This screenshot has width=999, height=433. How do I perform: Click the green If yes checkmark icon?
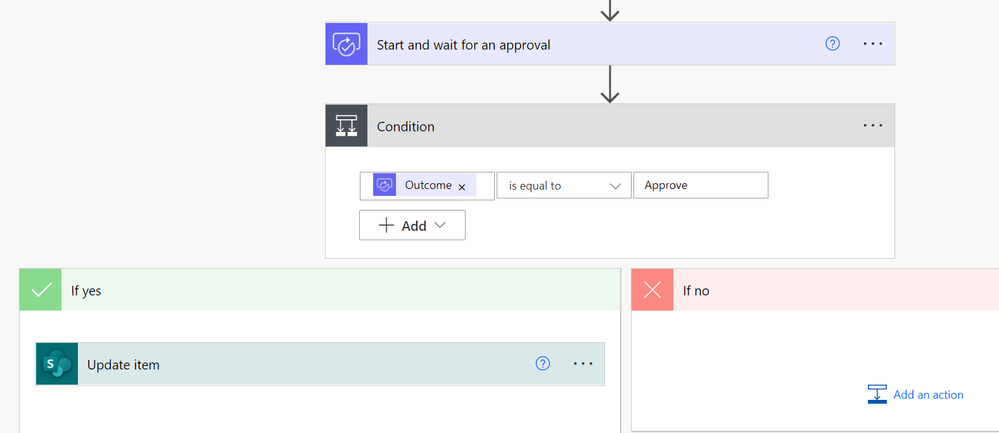pyautogui.click(x=41, y=291)
